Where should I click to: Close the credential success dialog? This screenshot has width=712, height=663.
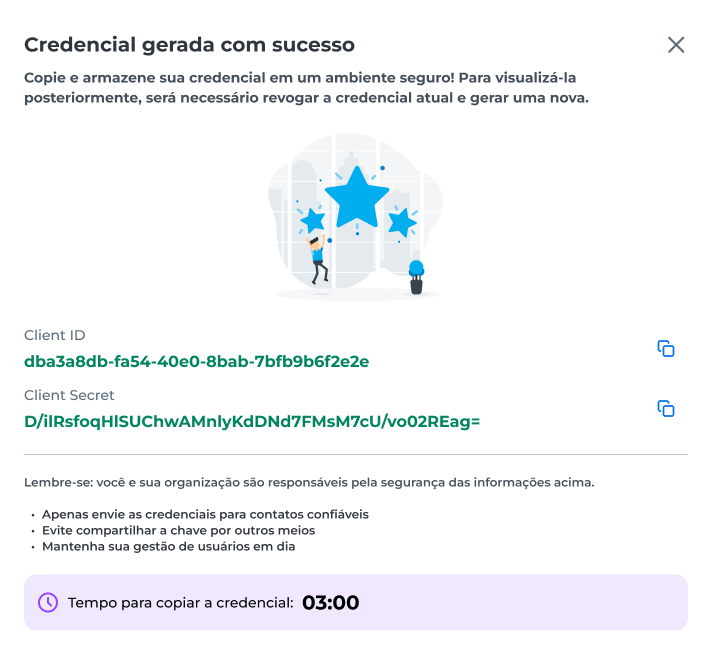tap(676, 45)
